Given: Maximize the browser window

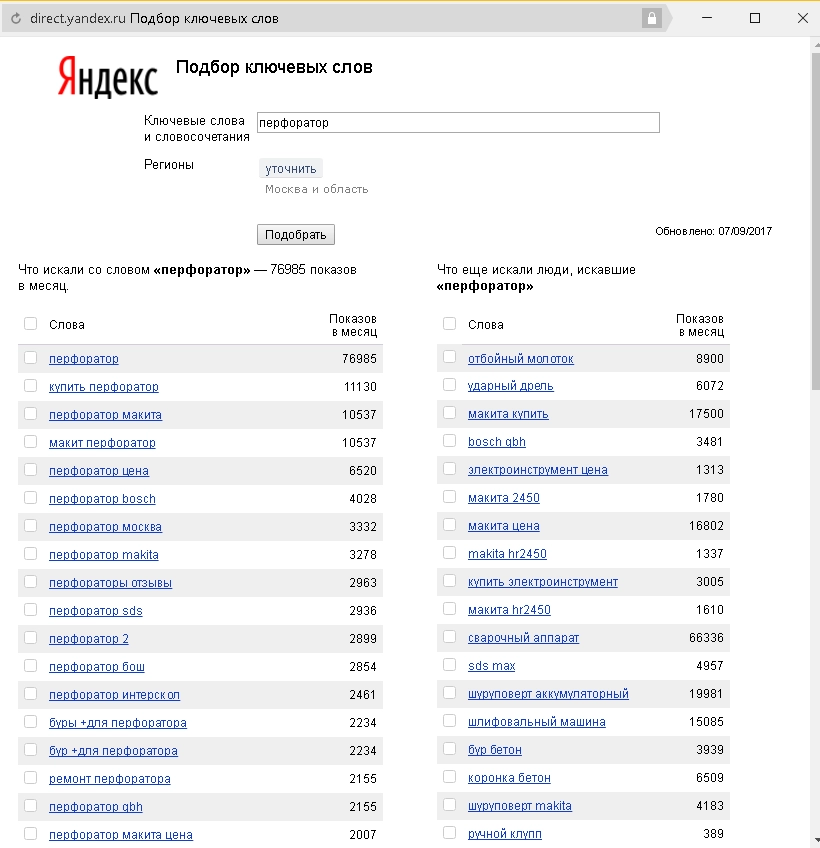Looking at the screenshot, I should [x=755, y=18].
